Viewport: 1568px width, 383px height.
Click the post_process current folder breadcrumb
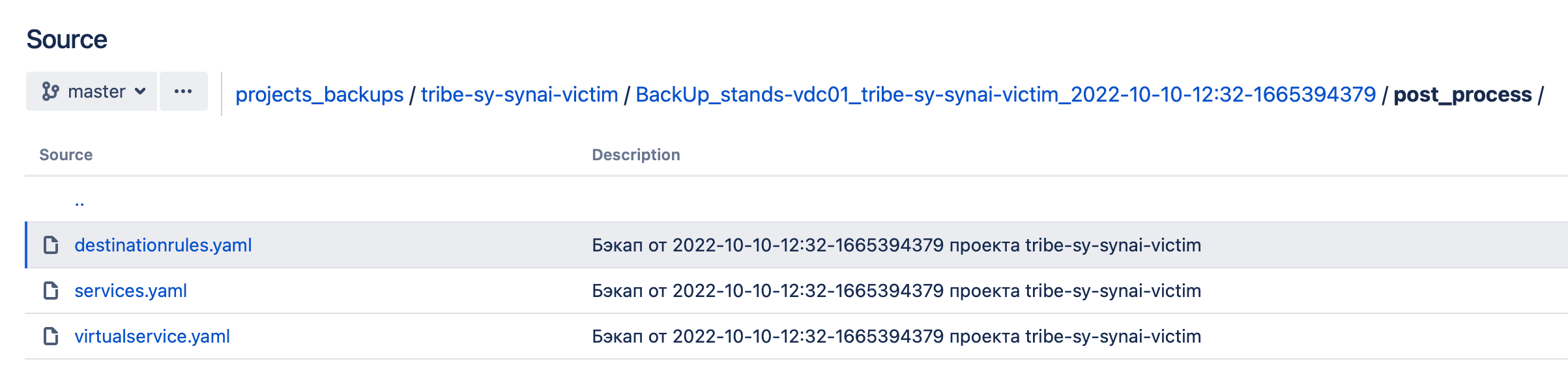point(1462,94)
